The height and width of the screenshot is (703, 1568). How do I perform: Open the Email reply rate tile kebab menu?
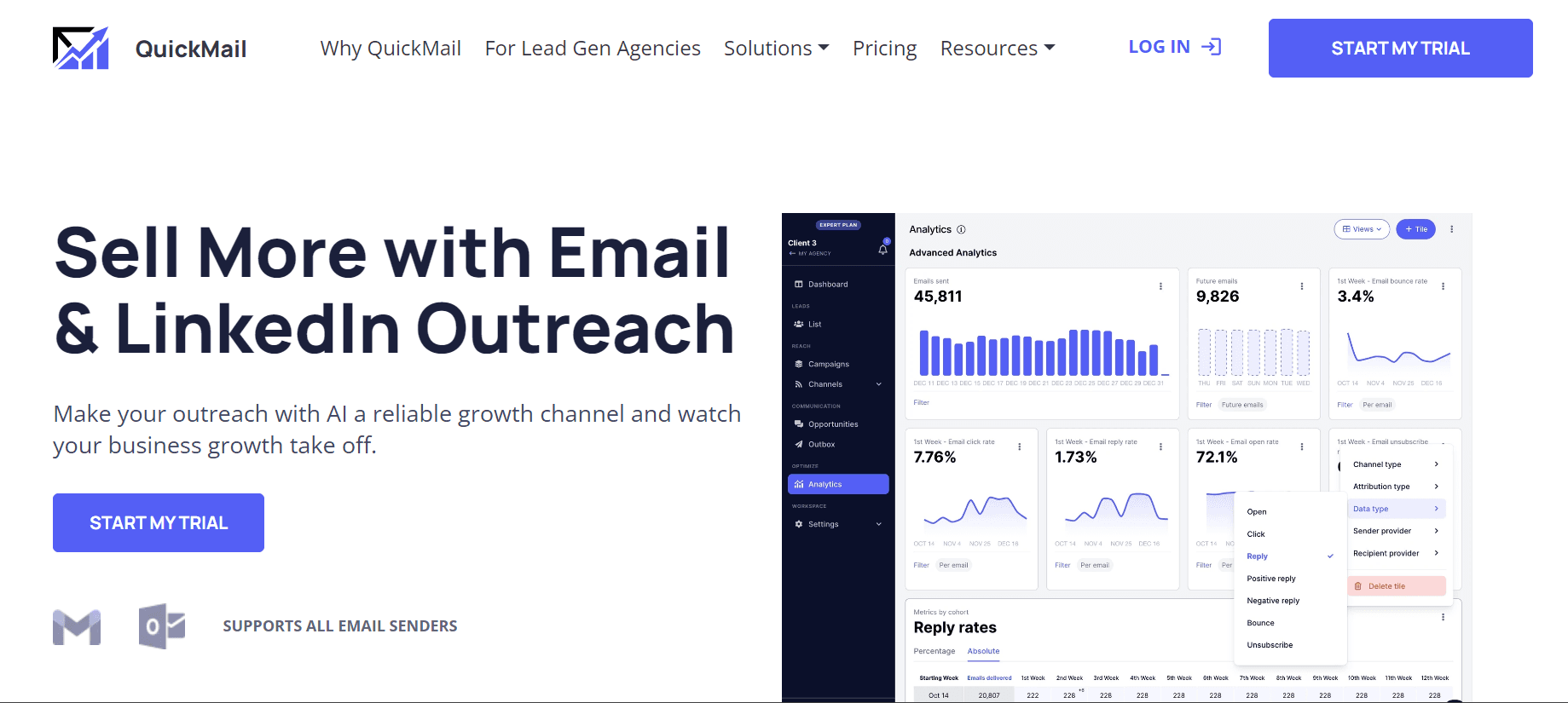point(1160,447)
